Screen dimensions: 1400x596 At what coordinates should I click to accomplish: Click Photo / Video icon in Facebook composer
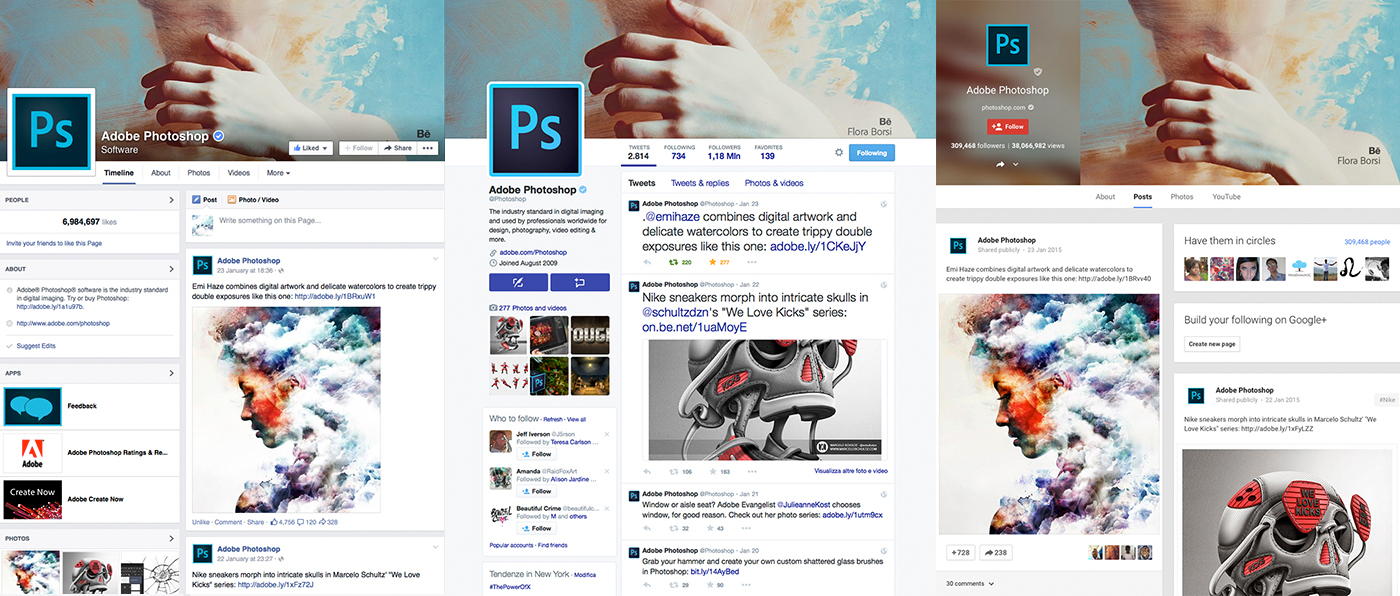point(232,200)
